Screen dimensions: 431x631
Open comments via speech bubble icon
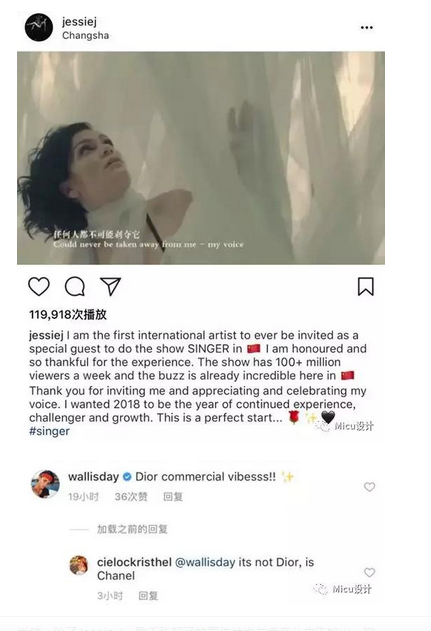(75, 287)
